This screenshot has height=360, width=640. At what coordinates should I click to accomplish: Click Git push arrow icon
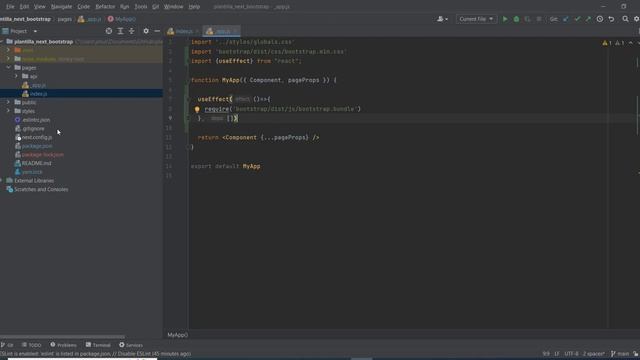point(588,19)
